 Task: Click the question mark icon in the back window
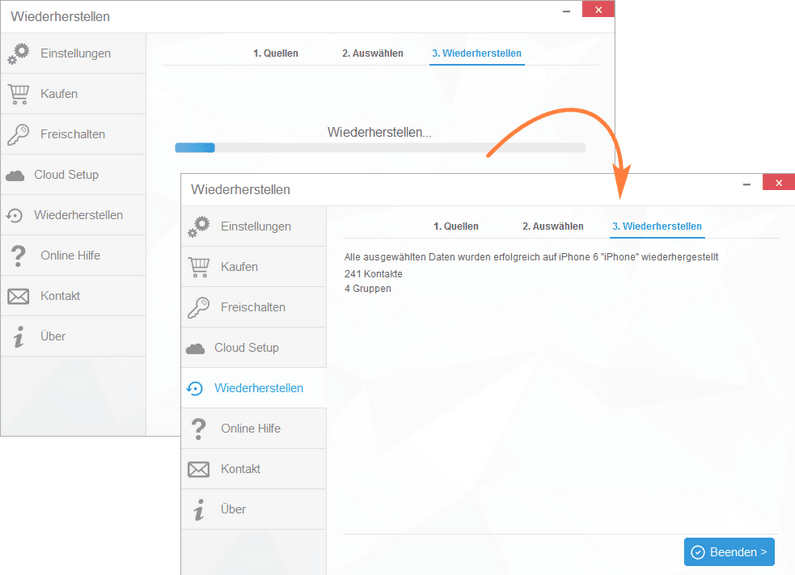point(18,256)
